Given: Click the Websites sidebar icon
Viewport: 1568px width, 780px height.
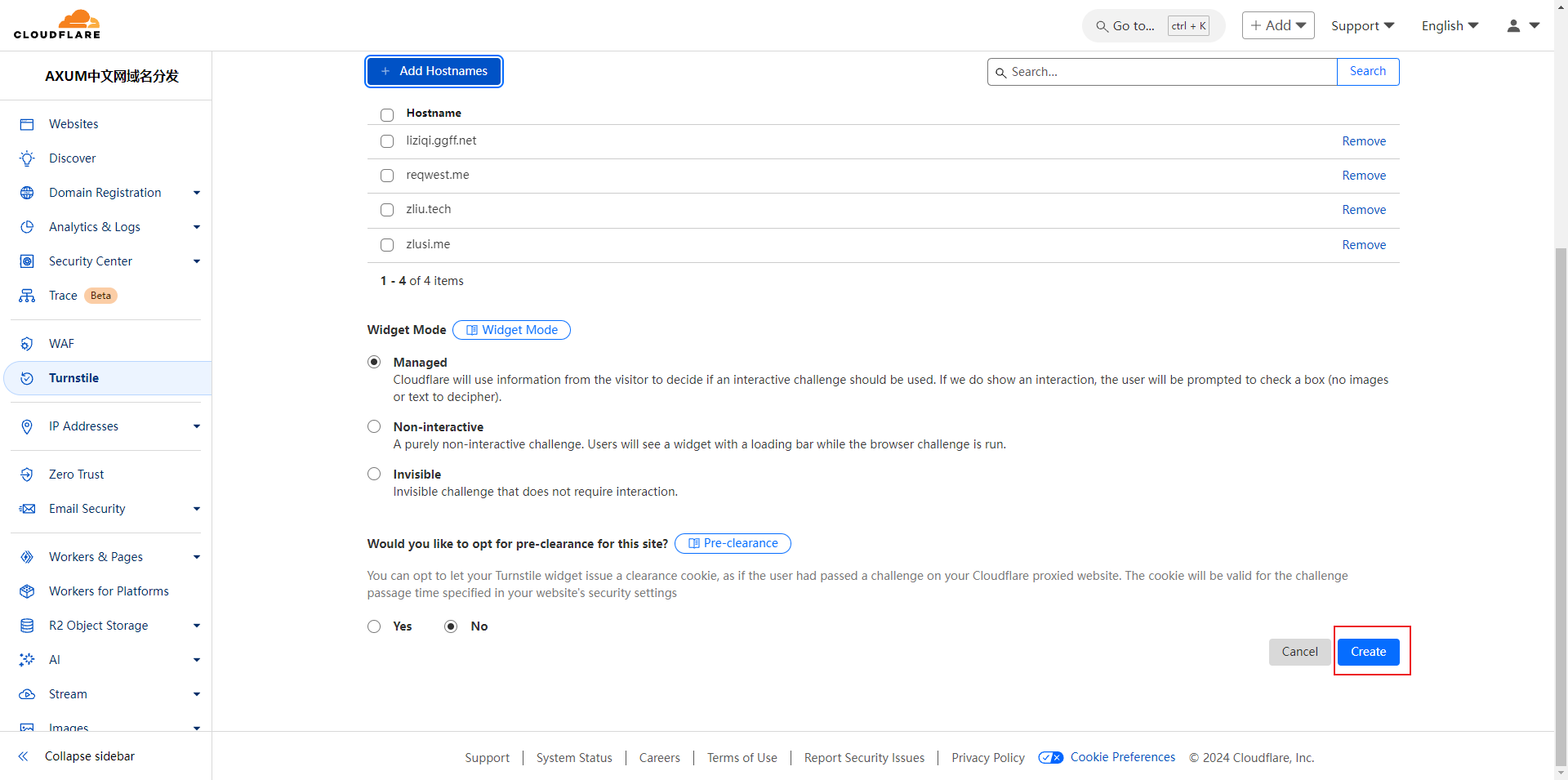Looking at the screenshot, I should [x=27, y=124].
